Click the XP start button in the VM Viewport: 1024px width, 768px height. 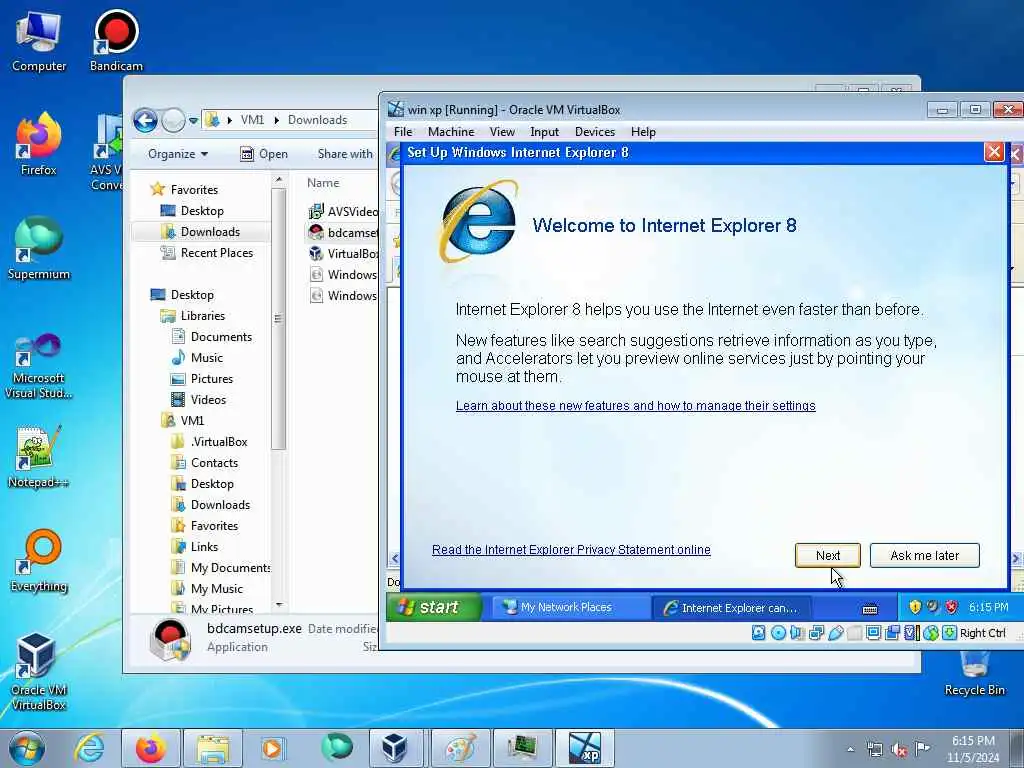(434, 607)
